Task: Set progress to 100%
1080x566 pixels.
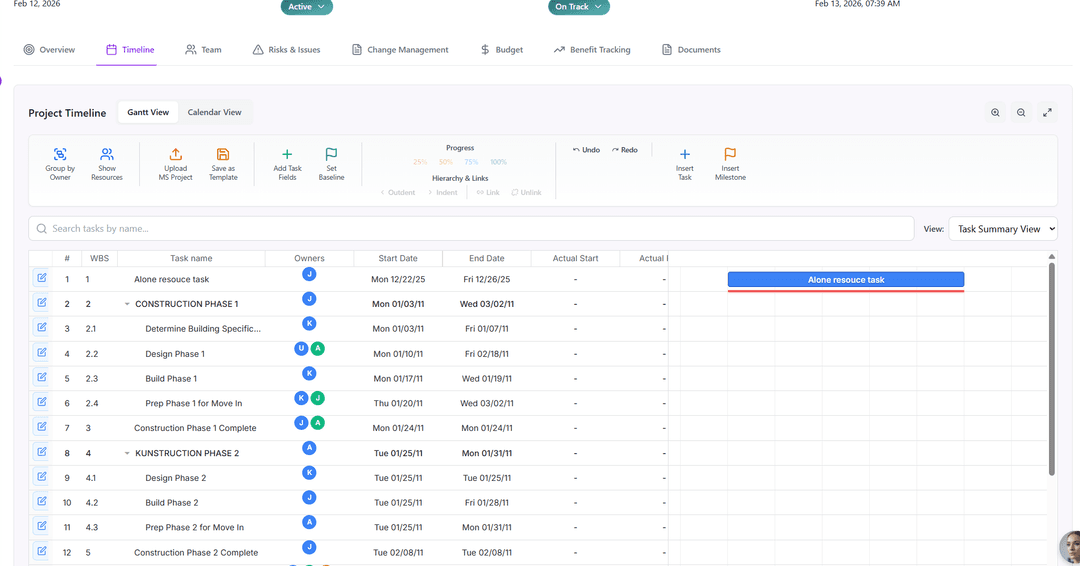Action: [x=498, y=162]
